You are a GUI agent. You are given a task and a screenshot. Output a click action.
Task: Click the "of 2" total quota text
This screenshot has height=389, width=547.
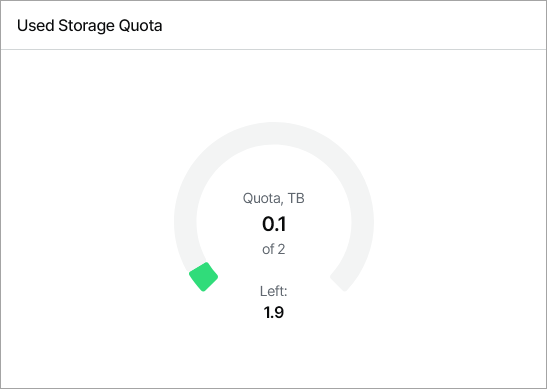(274, 249)
